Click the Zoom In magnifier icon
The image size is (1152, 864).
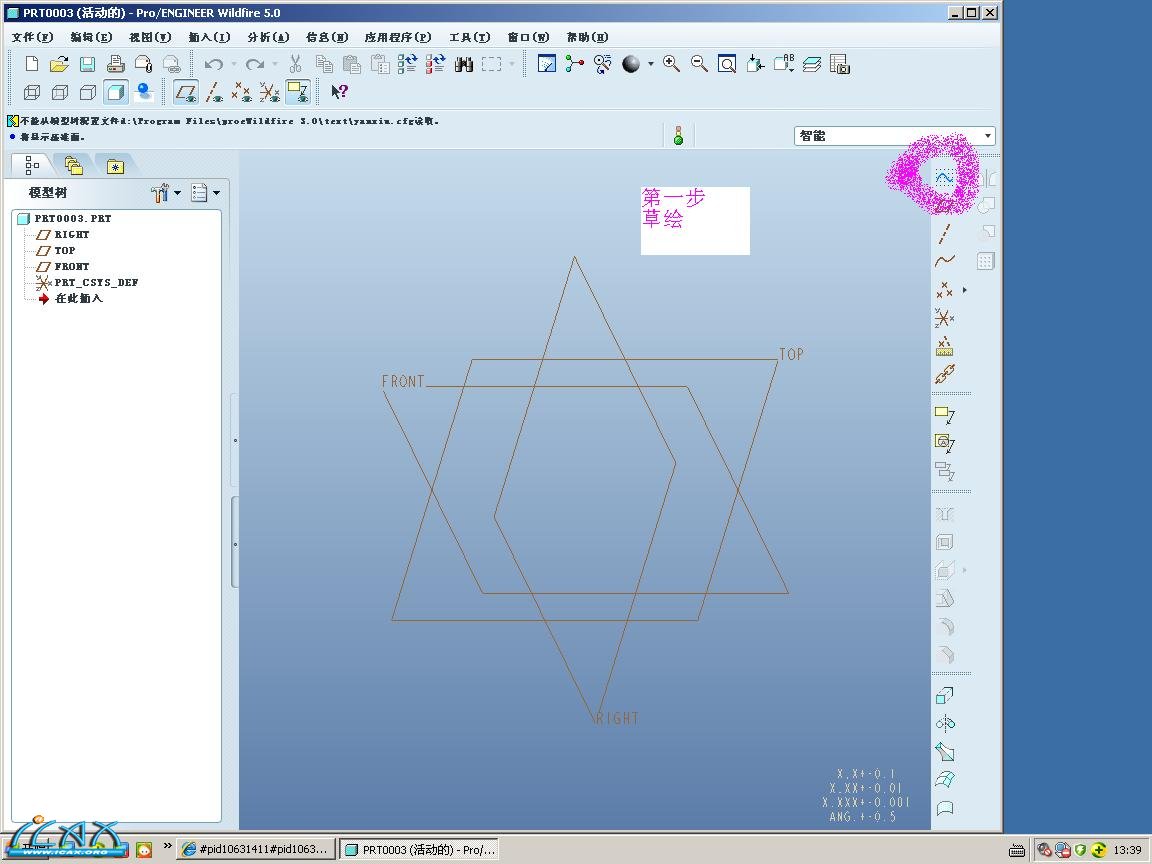[x=672, y=64]
